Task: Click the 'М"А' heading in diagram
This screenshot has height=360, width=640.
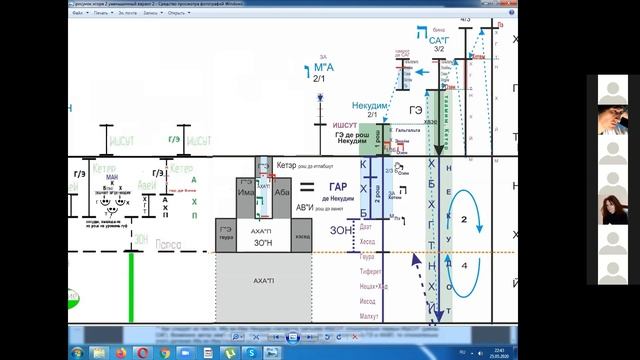Action: 324,67
